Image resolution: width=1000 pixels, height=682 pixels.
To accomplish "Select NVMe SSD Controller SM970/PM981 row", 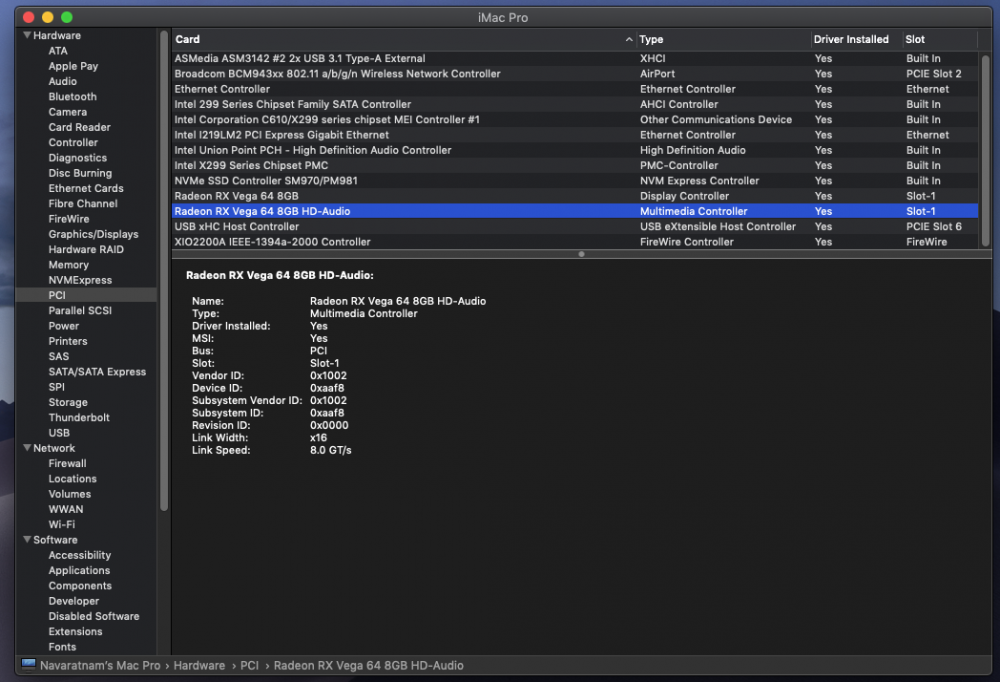I will click(x=575, y=181).
